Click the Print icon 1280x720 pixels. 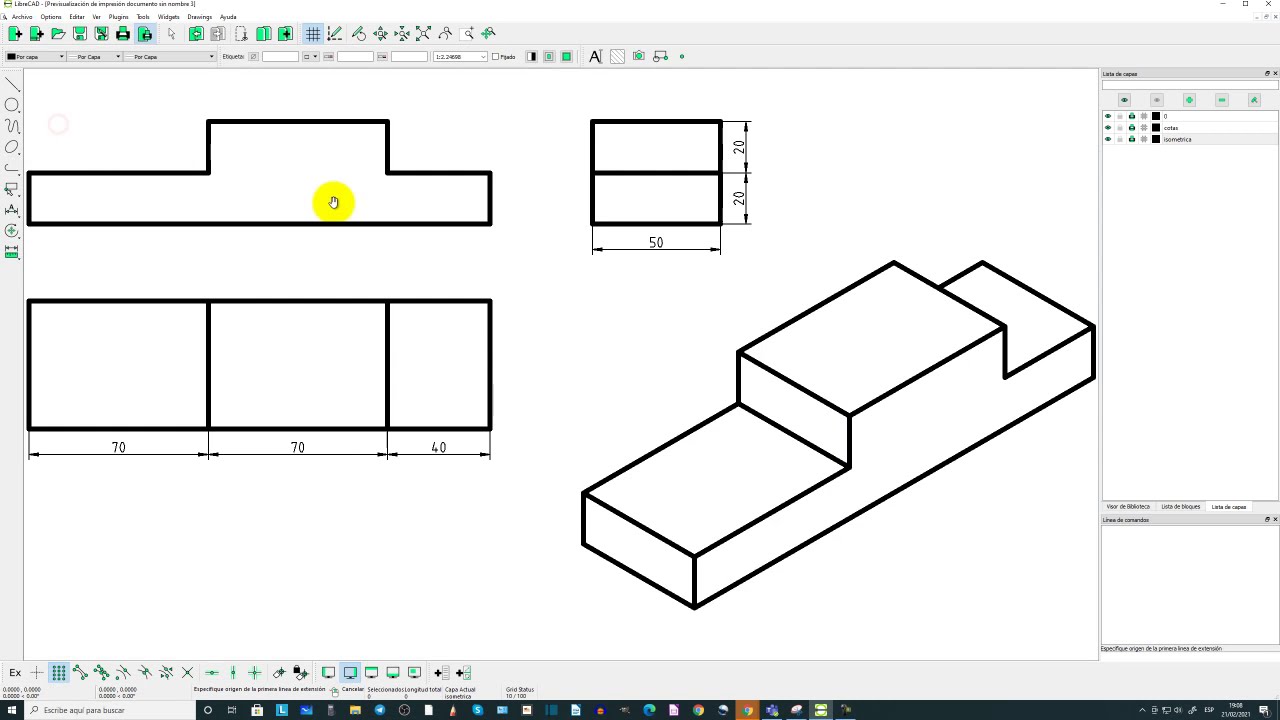tap(123, 34)
